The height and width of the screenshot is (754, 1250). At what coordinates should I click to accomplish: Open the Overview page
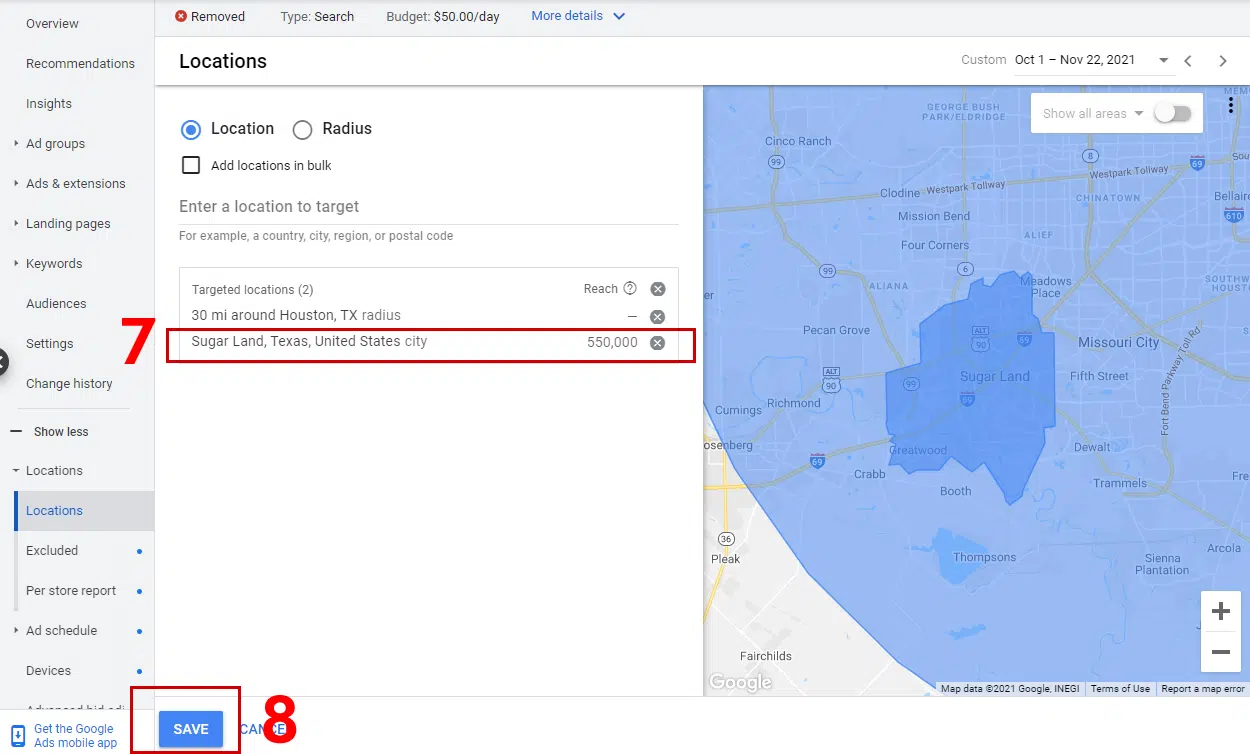(52, 23)
